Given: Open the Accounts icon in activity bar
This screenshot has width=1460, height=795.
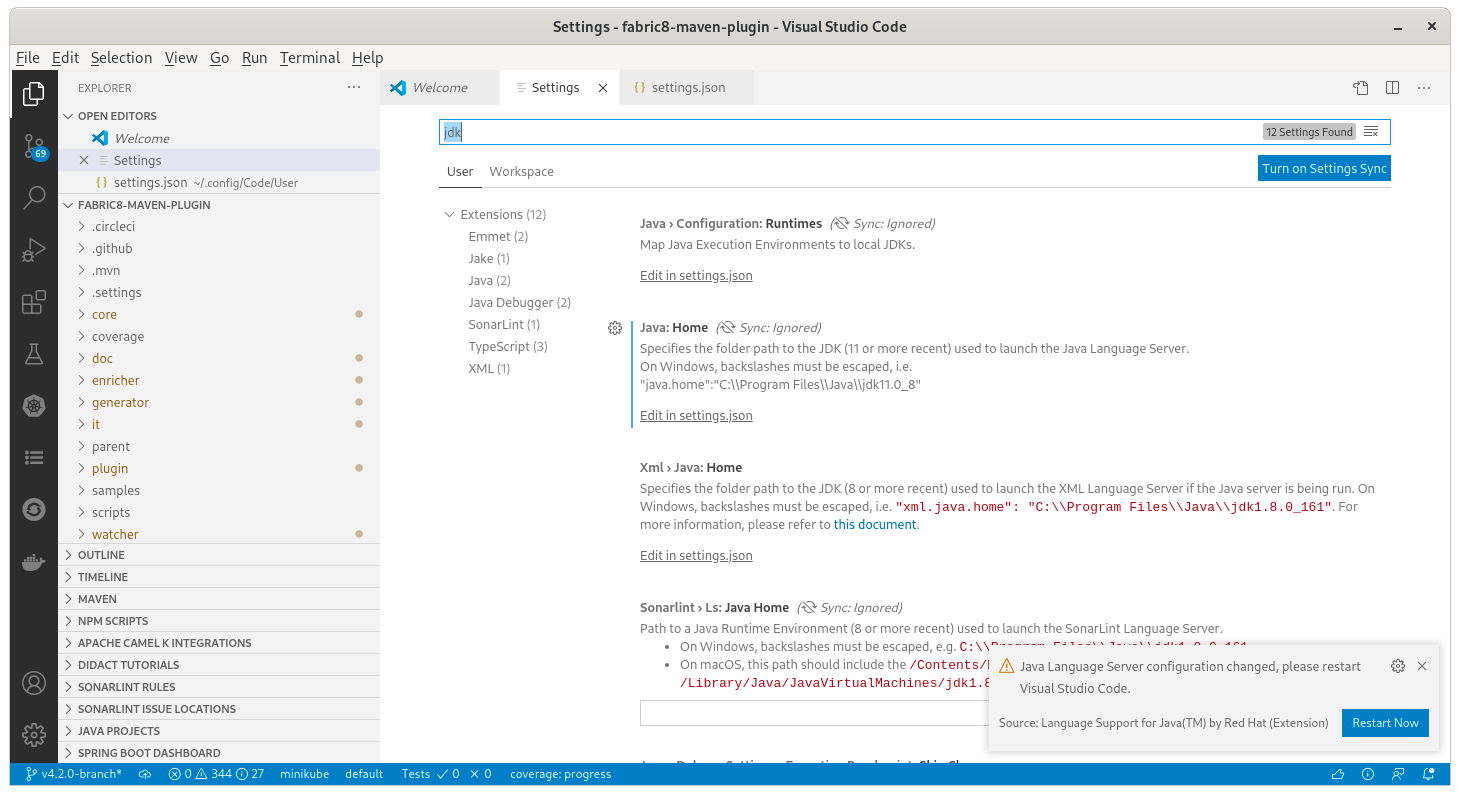Looking at the screenshot, I should click(34, 684).
